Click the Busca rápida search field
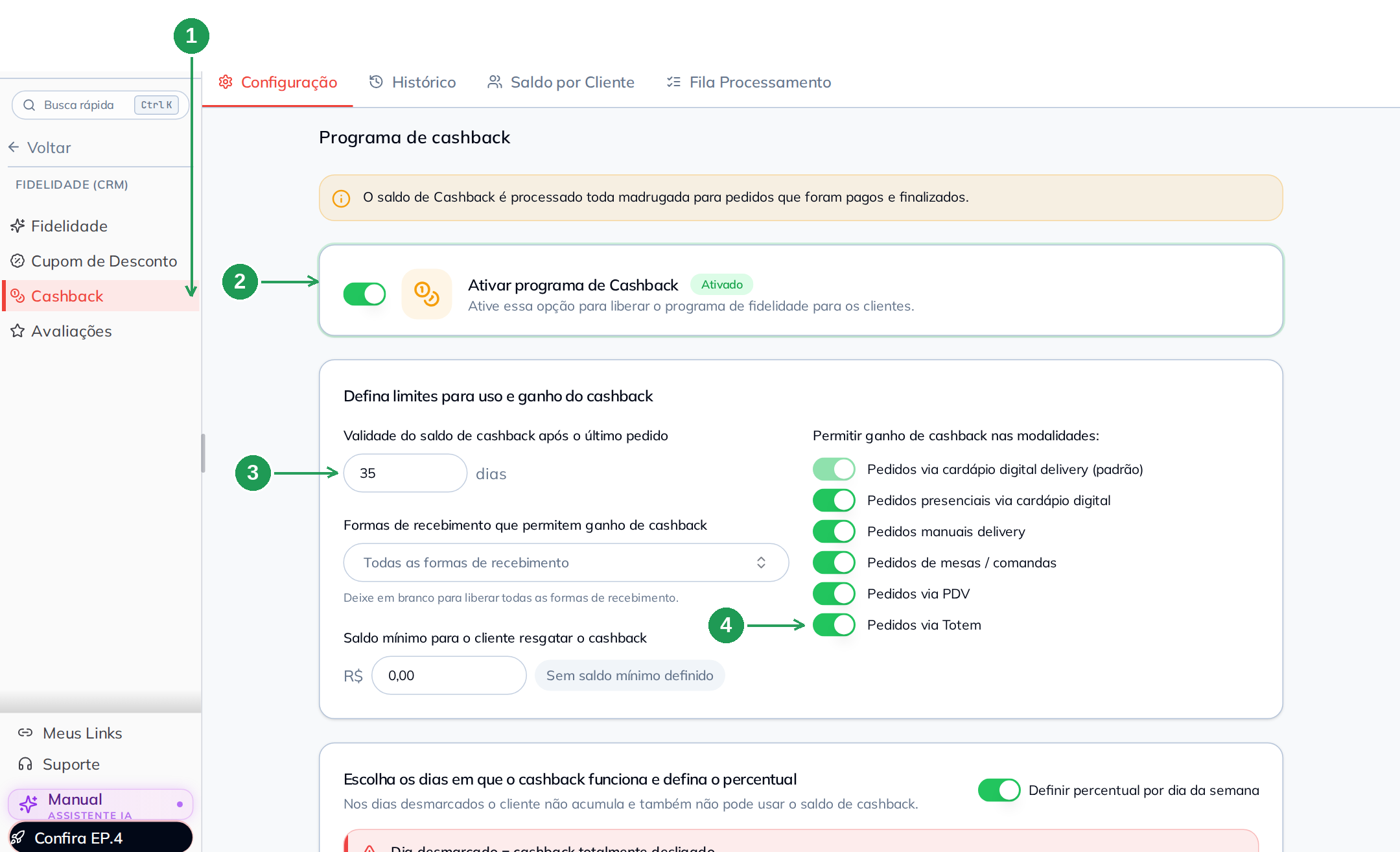Viewport: 1400px width, 852px height. 100,105
